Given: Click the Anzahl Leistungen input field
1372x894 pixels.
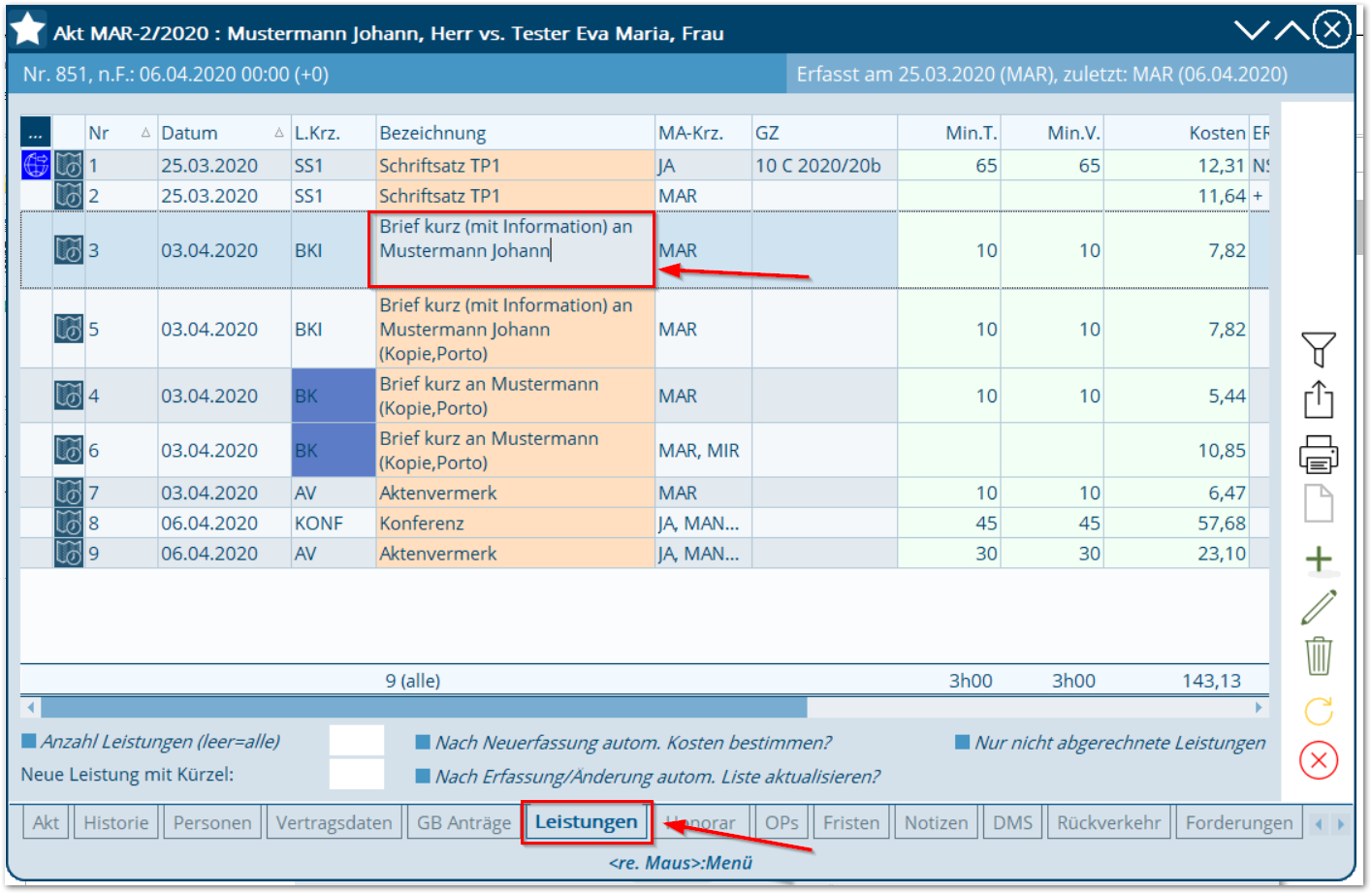Looking at the screenshot, I should 357,741.
